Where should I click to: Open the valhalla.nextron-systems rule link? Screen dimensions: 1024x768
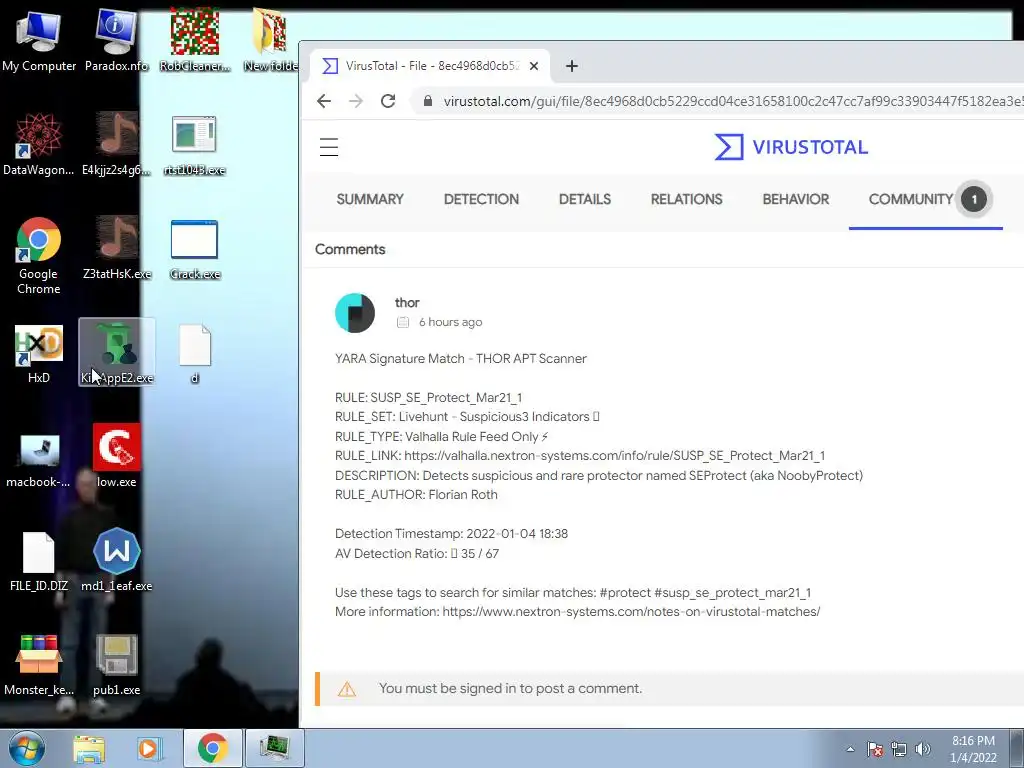point(615,456)
